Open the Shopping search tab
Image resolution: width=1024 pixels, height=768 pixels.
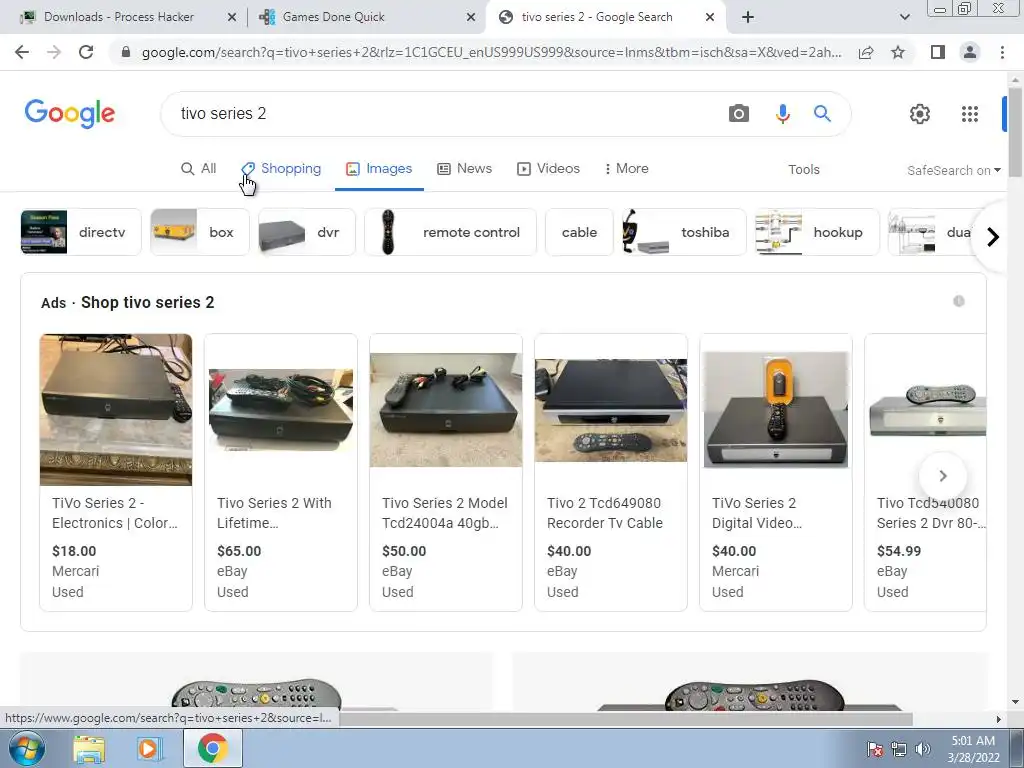click(281, 168)
